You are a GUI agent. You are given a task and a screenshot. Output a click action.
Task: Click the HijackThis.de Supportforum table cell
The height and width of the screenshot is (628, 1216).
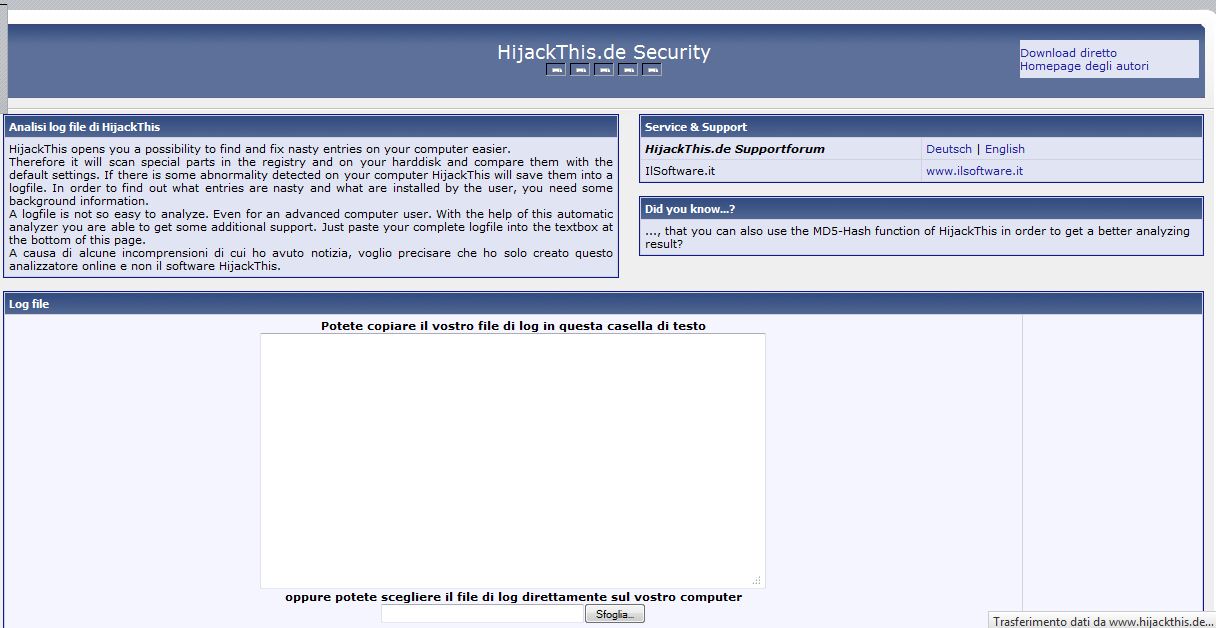(781, 149)
